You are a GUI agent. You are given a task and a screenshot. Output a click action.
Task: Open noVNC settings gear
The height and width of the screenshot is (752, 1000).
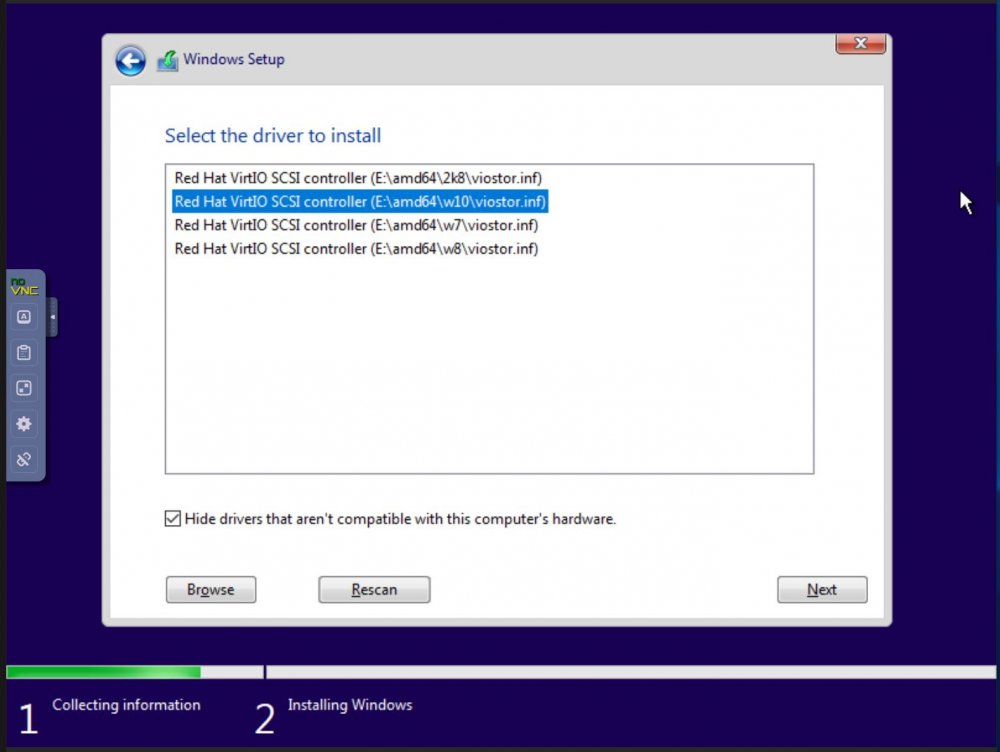pyautogui.click(x=24, y=424)
